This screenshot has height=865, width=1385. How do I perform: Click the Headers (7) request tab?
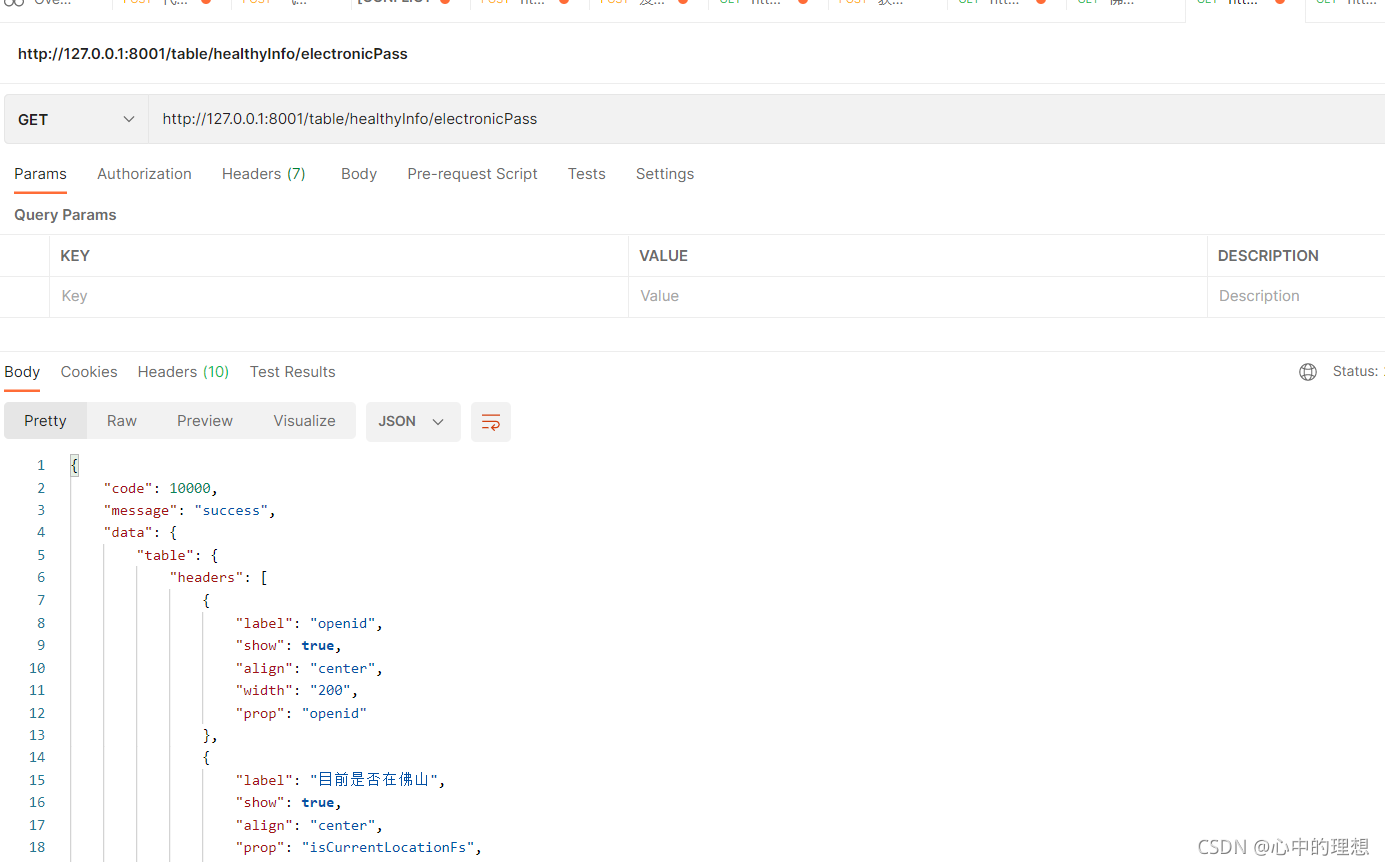263,173
